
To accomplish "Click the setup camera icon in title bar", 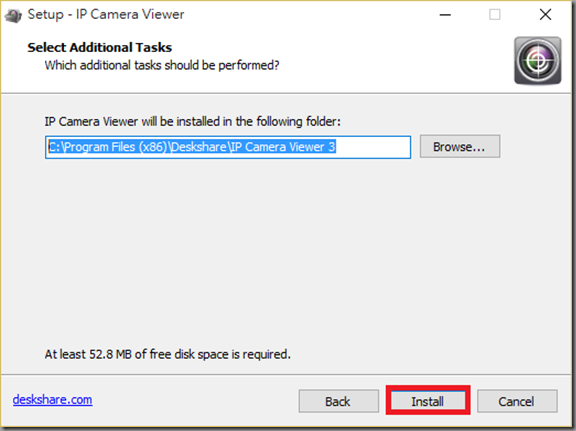I will 13,16.
